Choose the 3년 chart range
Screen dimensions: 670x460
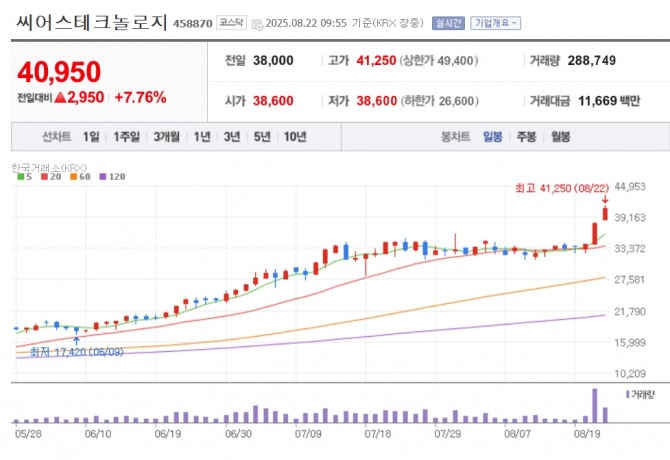point(232,137)
